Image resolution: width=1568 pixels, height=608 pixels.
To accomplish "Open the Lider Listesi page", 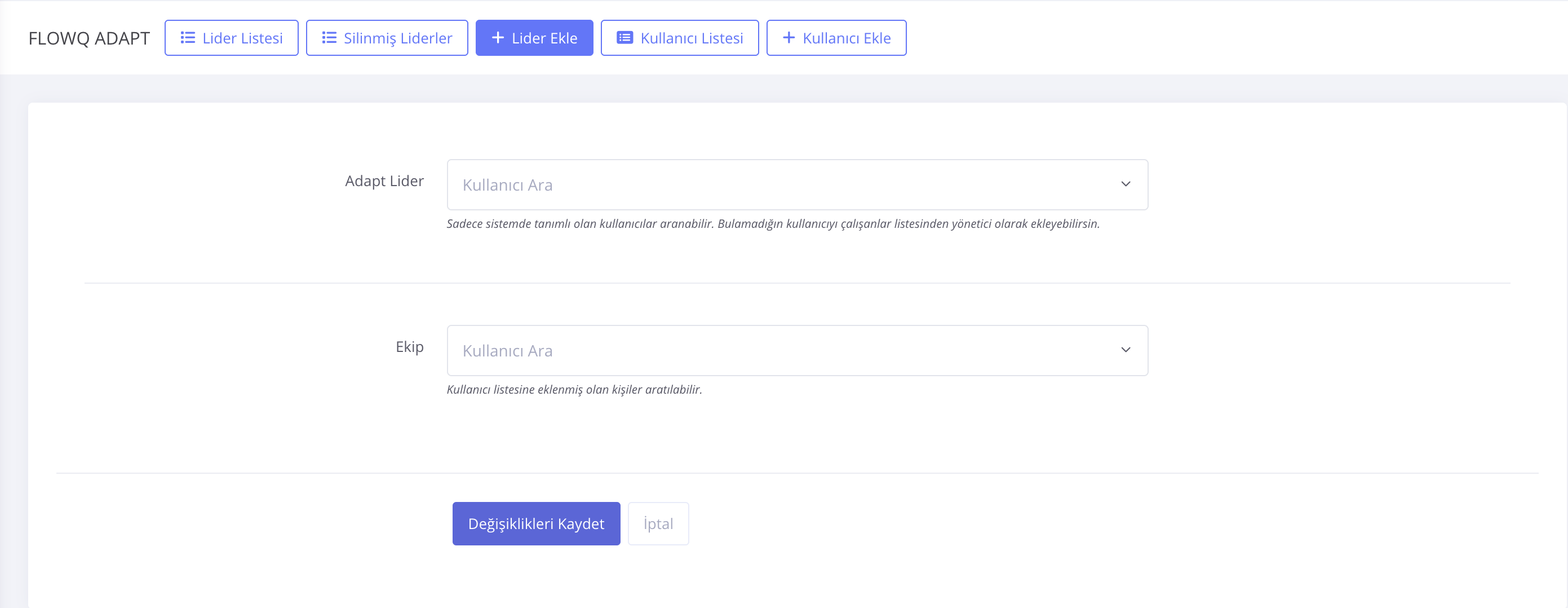I will pyautogui.click(x=242, y=38).
